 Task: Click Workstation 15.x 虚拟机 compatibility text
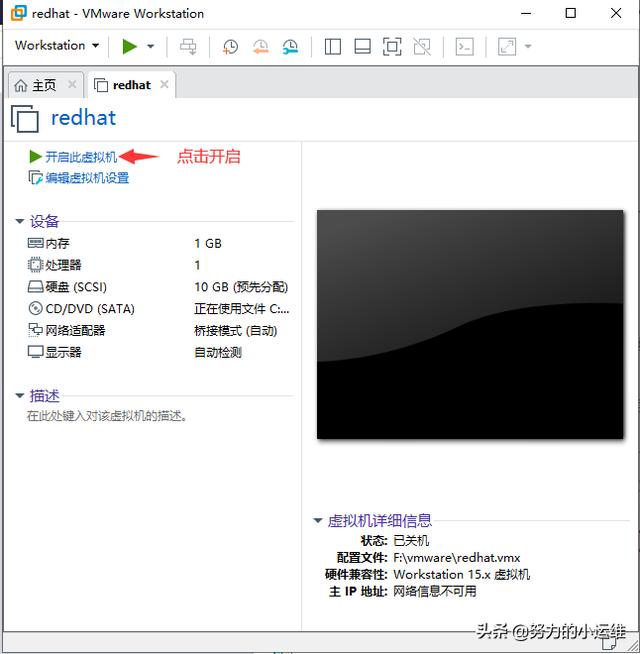pyautogui.click(x=461, y=574)
